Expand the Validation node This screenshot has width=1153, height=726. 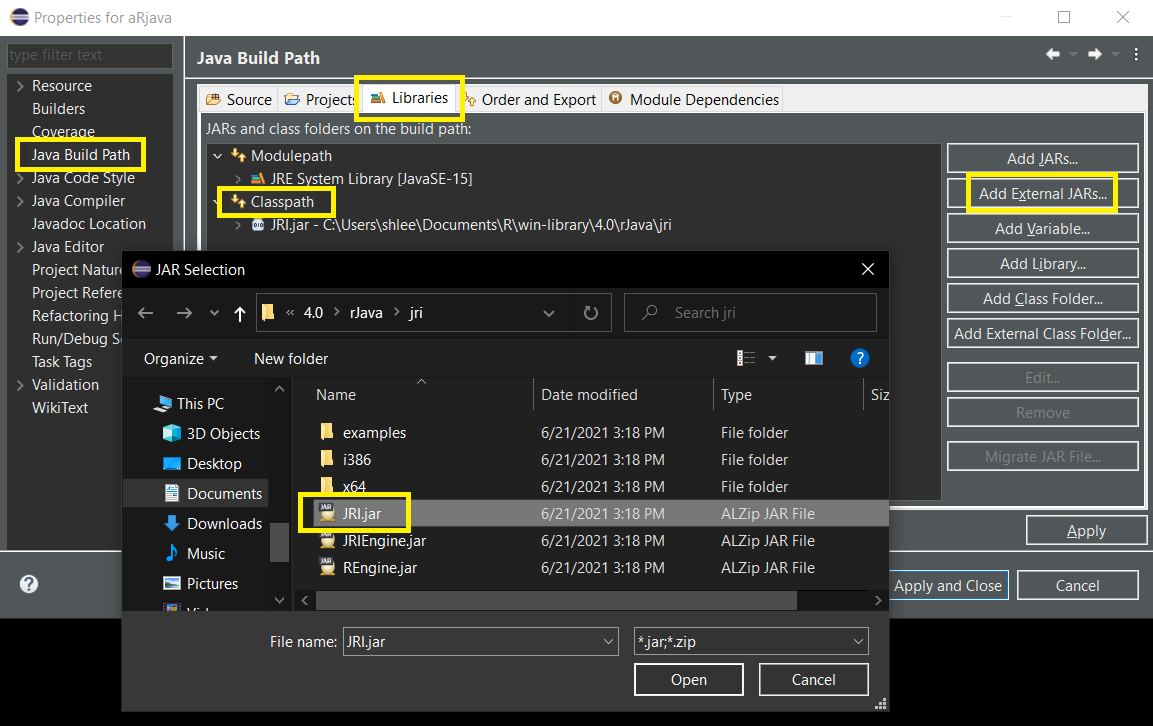[20, 385]
